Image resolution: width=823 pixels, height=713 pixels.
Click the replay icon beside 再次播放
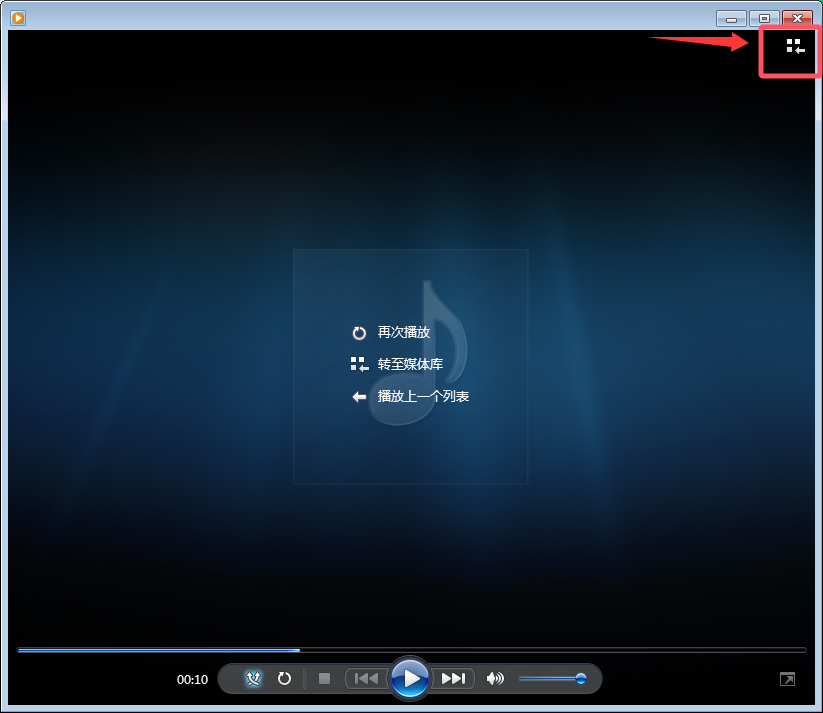tap(359, 333)
